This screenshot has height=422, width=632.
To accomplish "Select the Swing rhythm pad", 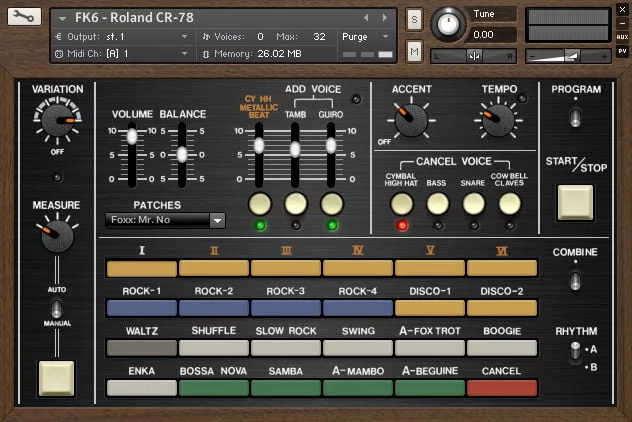I will pyautogui.click(x=358, y=348).
